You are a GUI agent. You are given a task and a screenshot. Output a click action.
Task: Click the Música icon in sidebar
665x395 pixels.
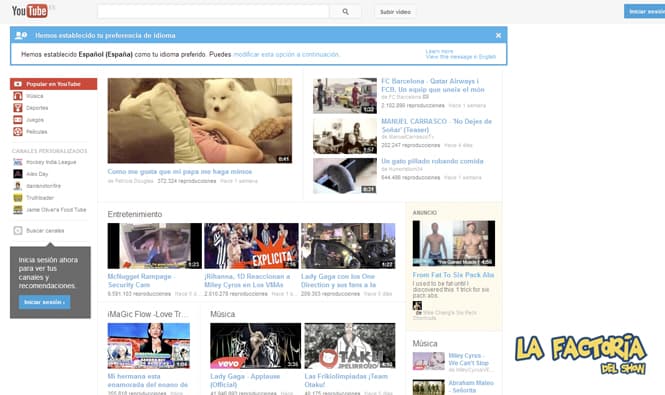coord(18,96)
